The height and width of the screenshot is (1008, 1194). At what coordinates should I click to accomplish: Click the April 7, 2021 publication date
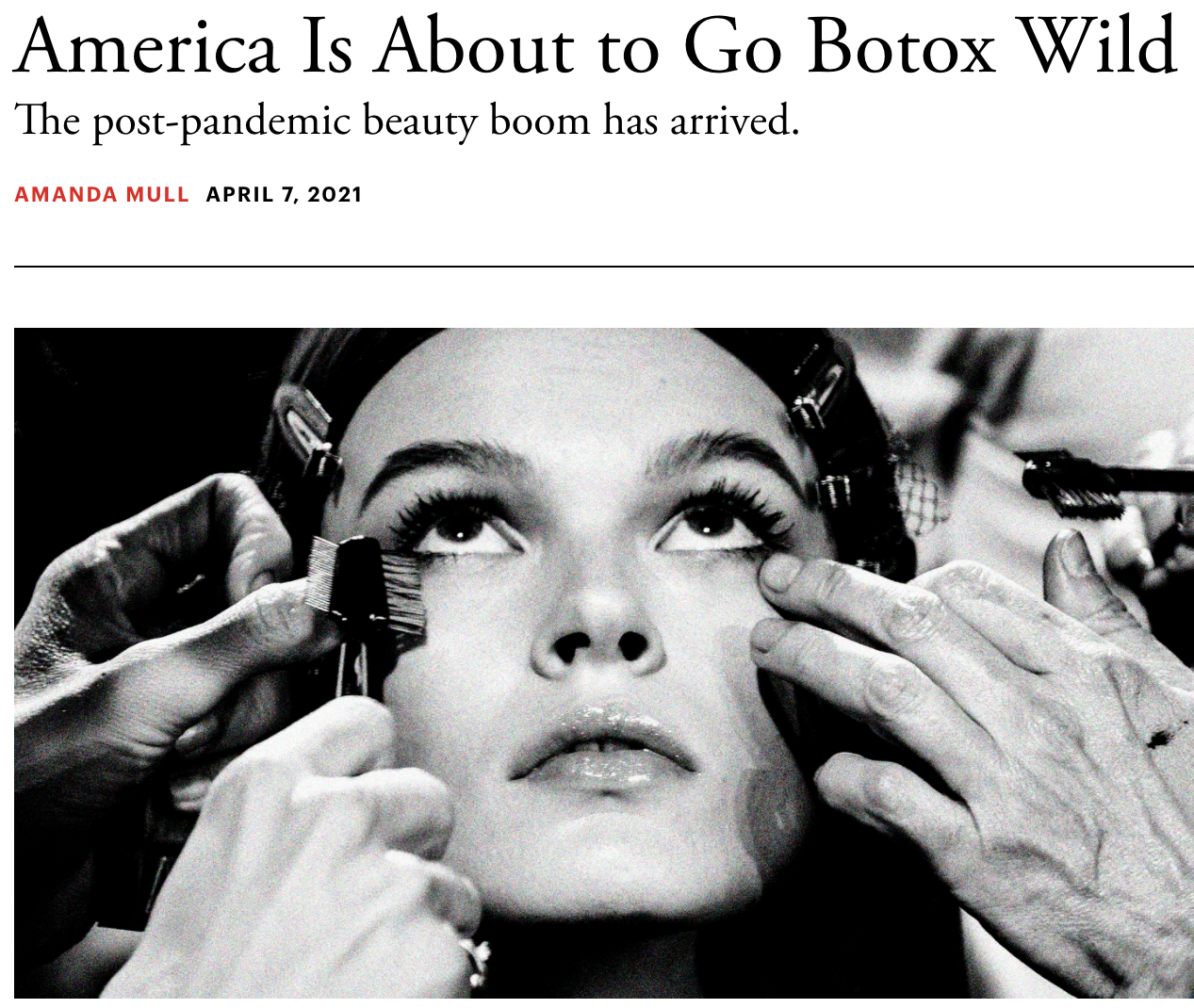coord(284,195)
